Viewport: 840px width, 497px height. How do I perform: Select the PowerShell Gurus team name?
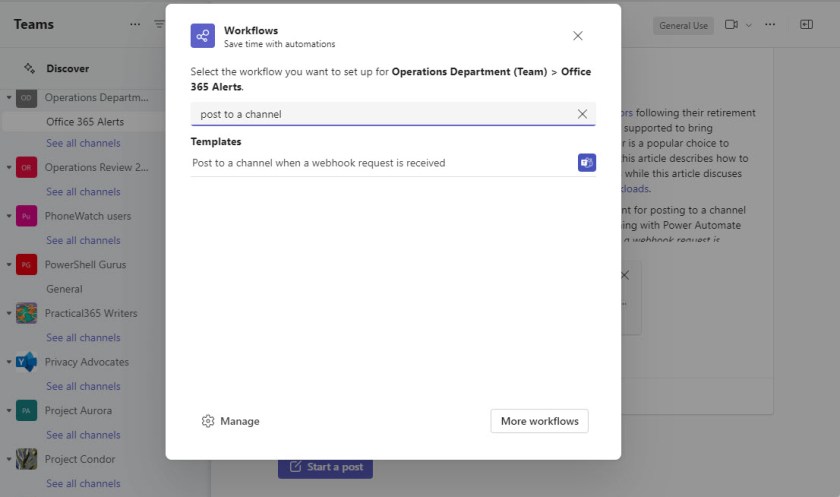coord(85,265)
